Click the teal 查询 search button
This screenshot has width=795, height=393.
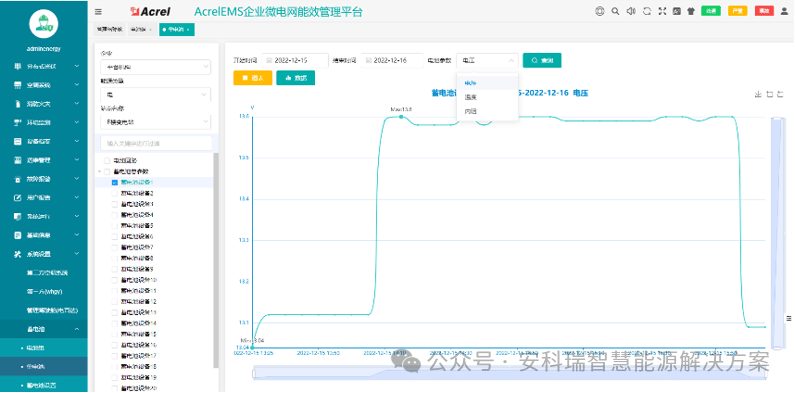coord(542,60)
